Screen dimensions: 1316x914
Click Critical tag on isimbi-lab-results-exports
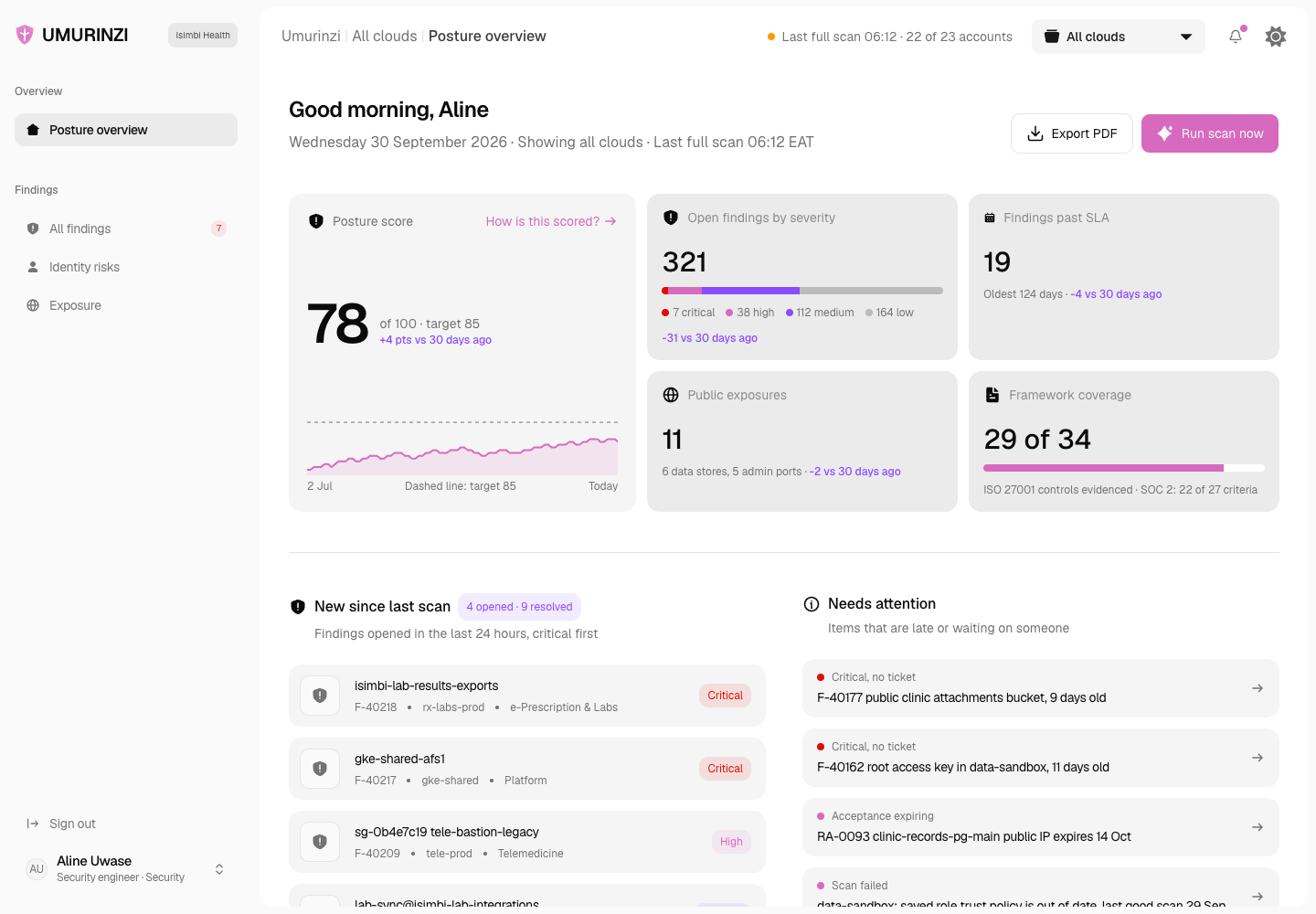(x=725, y=696)
